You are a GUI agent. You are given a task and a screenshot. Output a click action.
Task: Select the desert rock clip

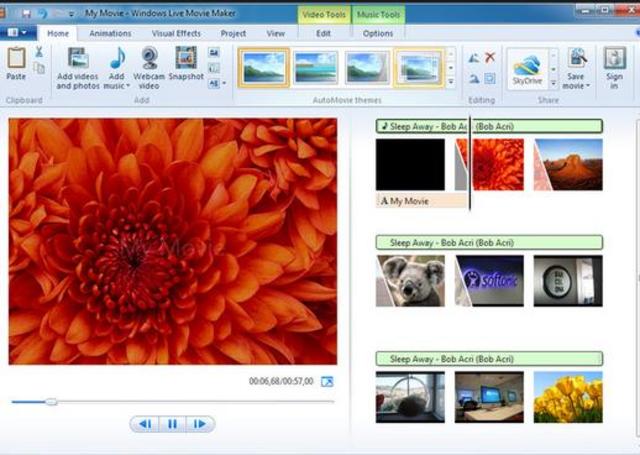click(x=568, y=164)
